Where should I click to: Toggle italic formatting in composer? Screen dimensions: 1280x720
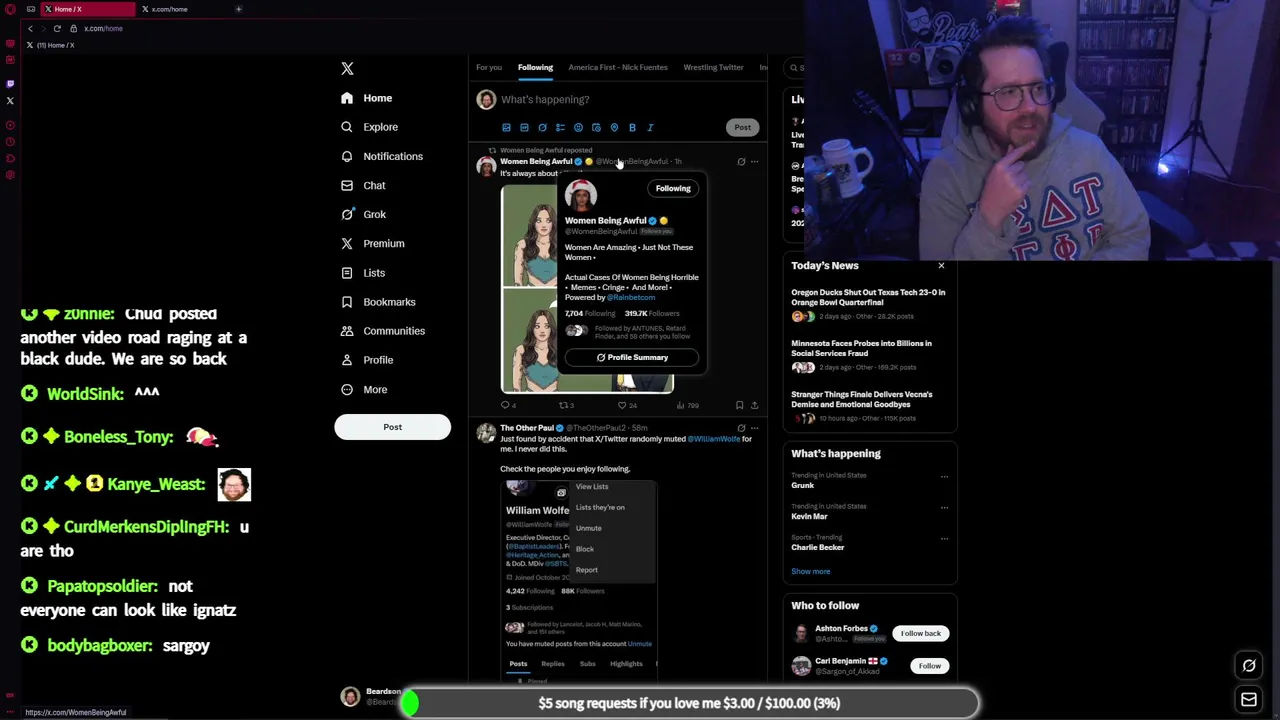click(650, 128)
